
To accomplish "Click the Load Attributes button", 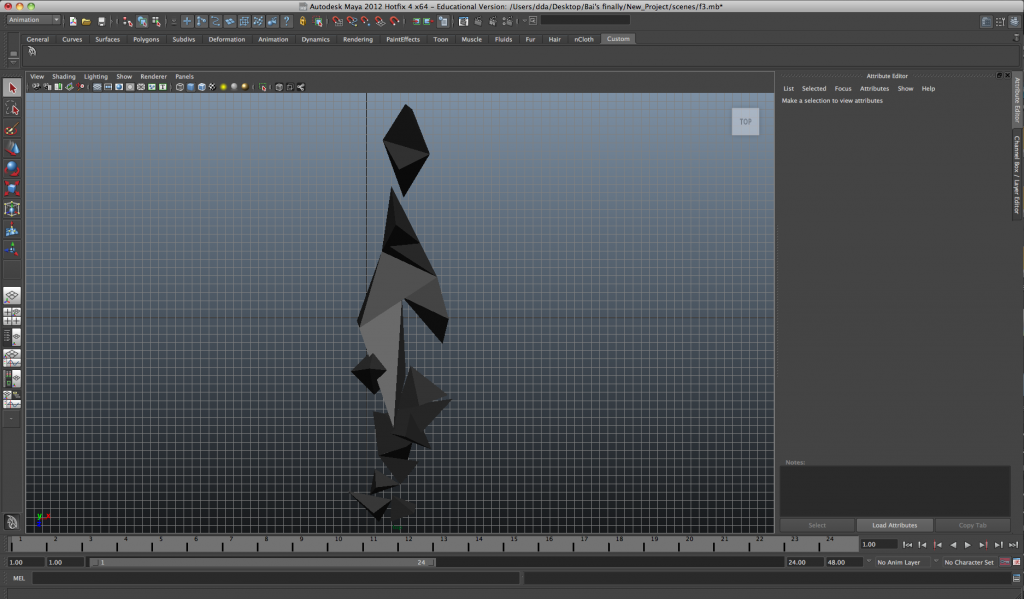I will point(895,525).
